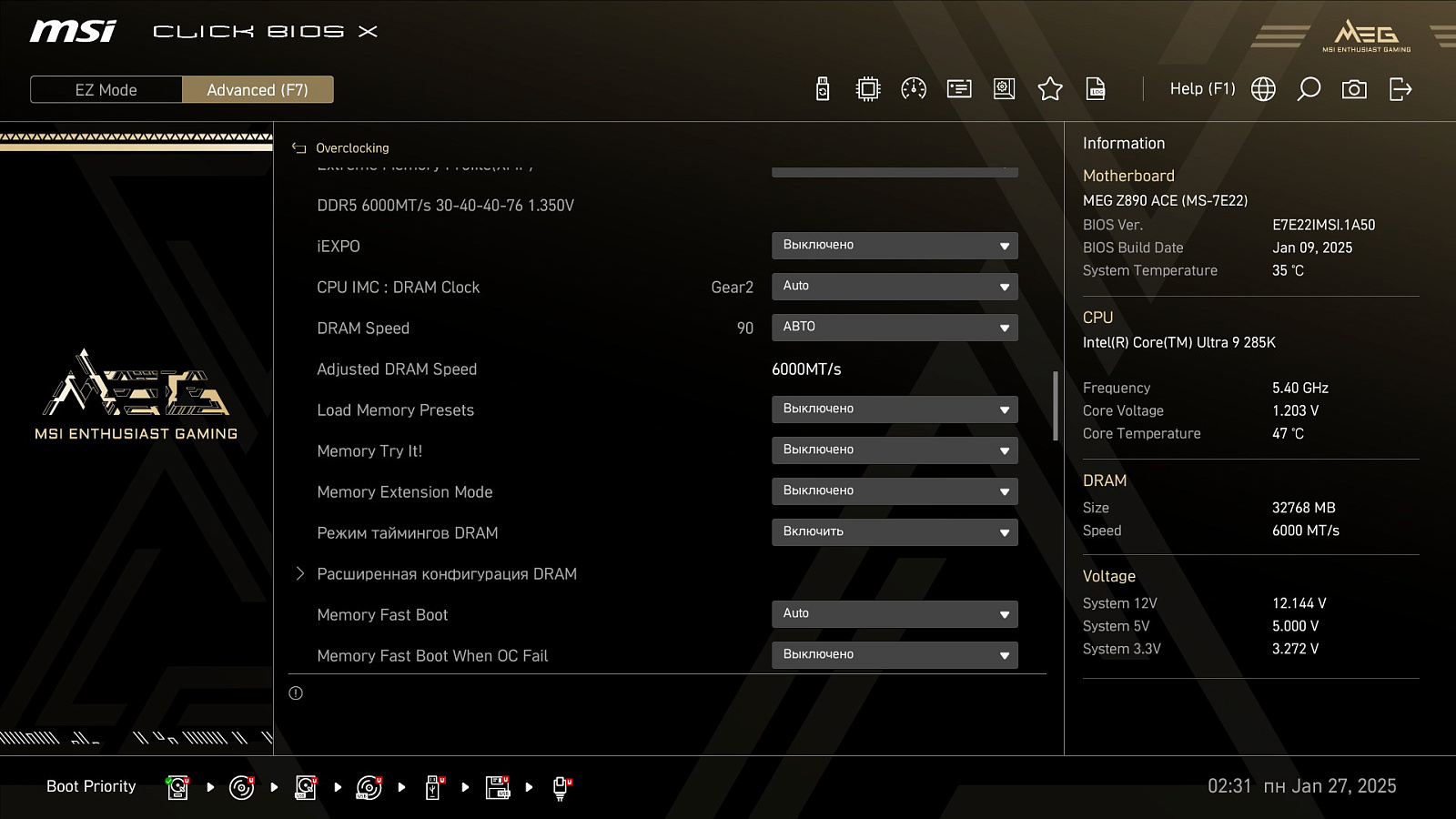This screenshot has height=819, width=1456.
Task: Open the board settings gear icon
Action: coord(1005,89)
